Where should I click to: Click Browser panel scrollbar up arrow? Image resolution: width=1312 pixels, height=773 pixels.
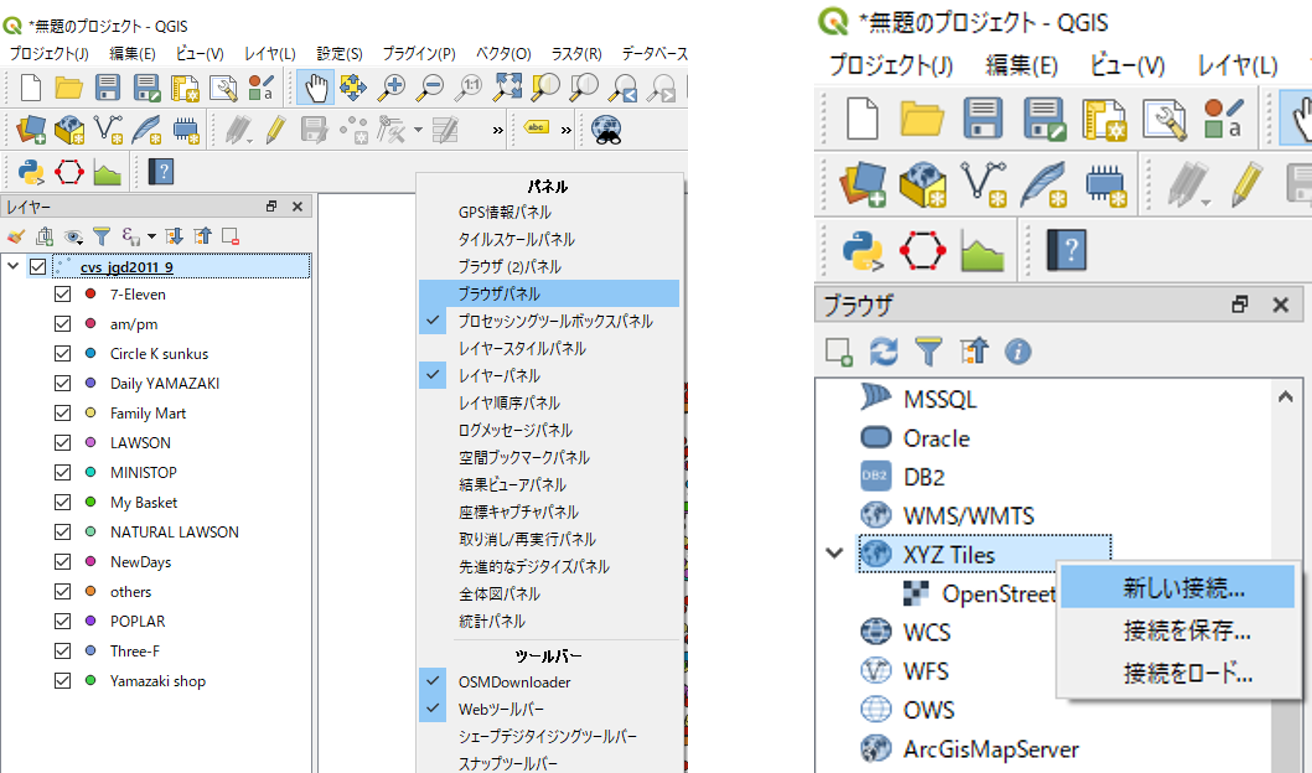point(1286,397)
